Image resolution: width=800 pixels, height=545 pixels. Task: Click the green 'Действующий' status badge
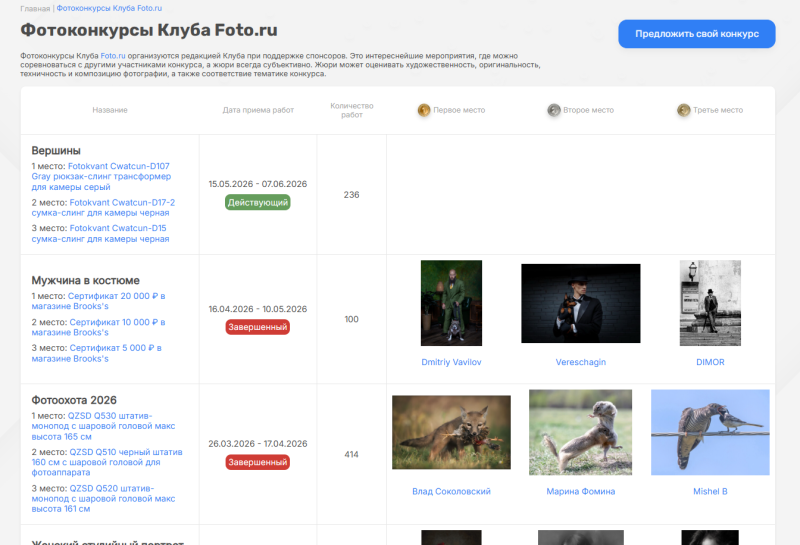tap(258, 203)
